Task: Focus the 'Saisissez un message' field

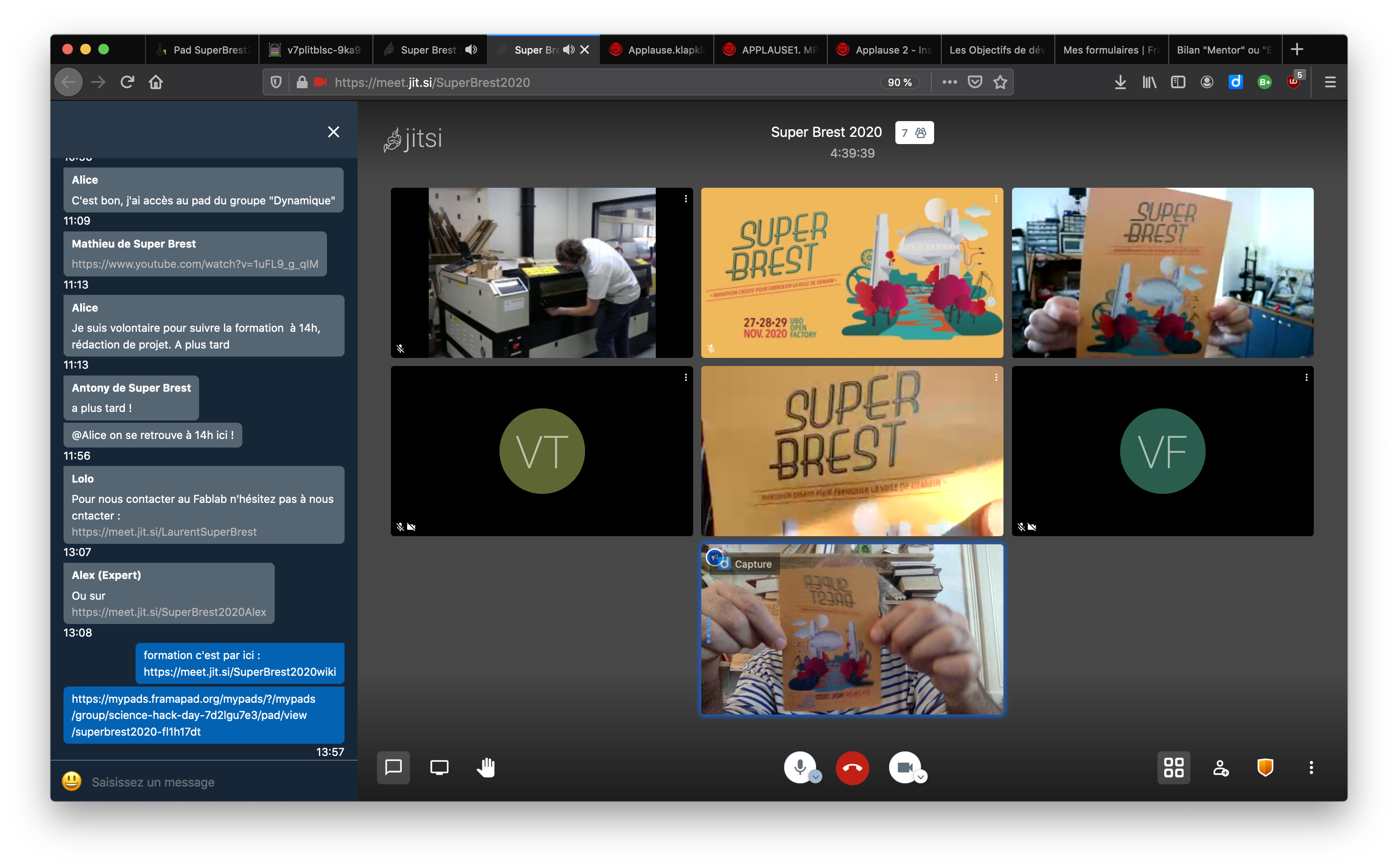Action: [x=217, y=782]
